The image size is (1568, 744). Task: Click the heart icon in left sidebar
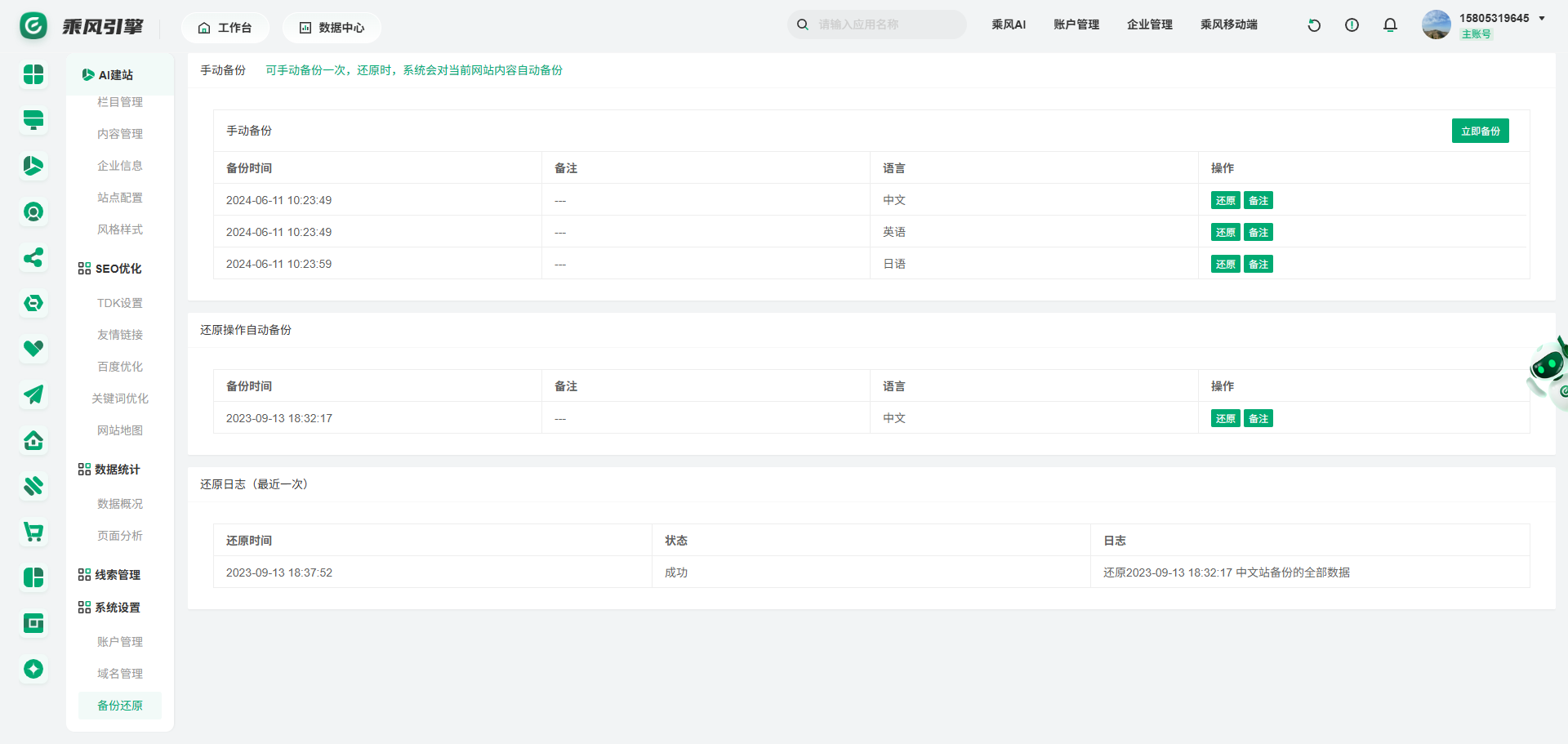33,349
